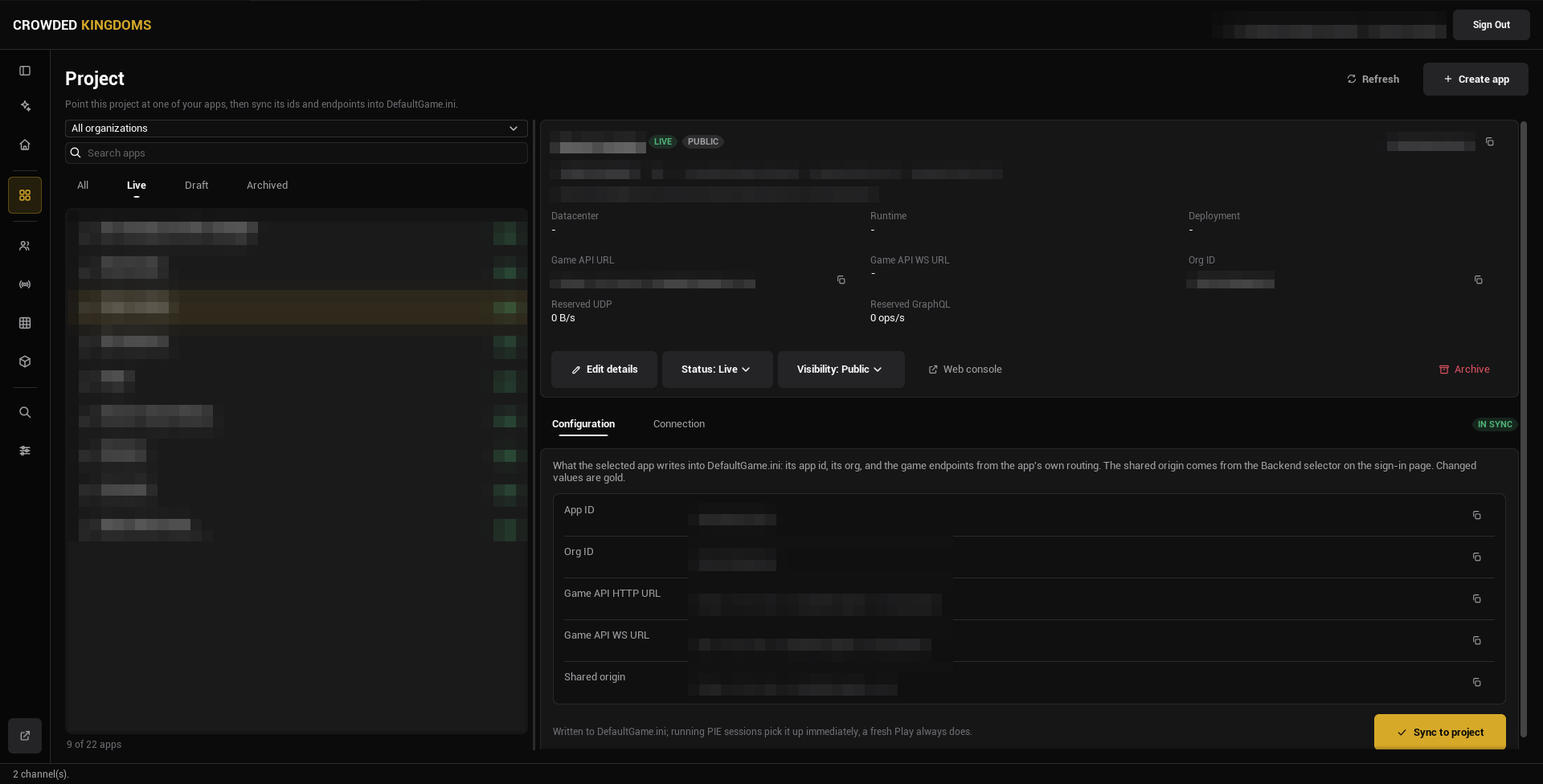Refresh the project list
This screenshot has width=1543, height=784.
pyautogui.click(x=1373, y=80)
